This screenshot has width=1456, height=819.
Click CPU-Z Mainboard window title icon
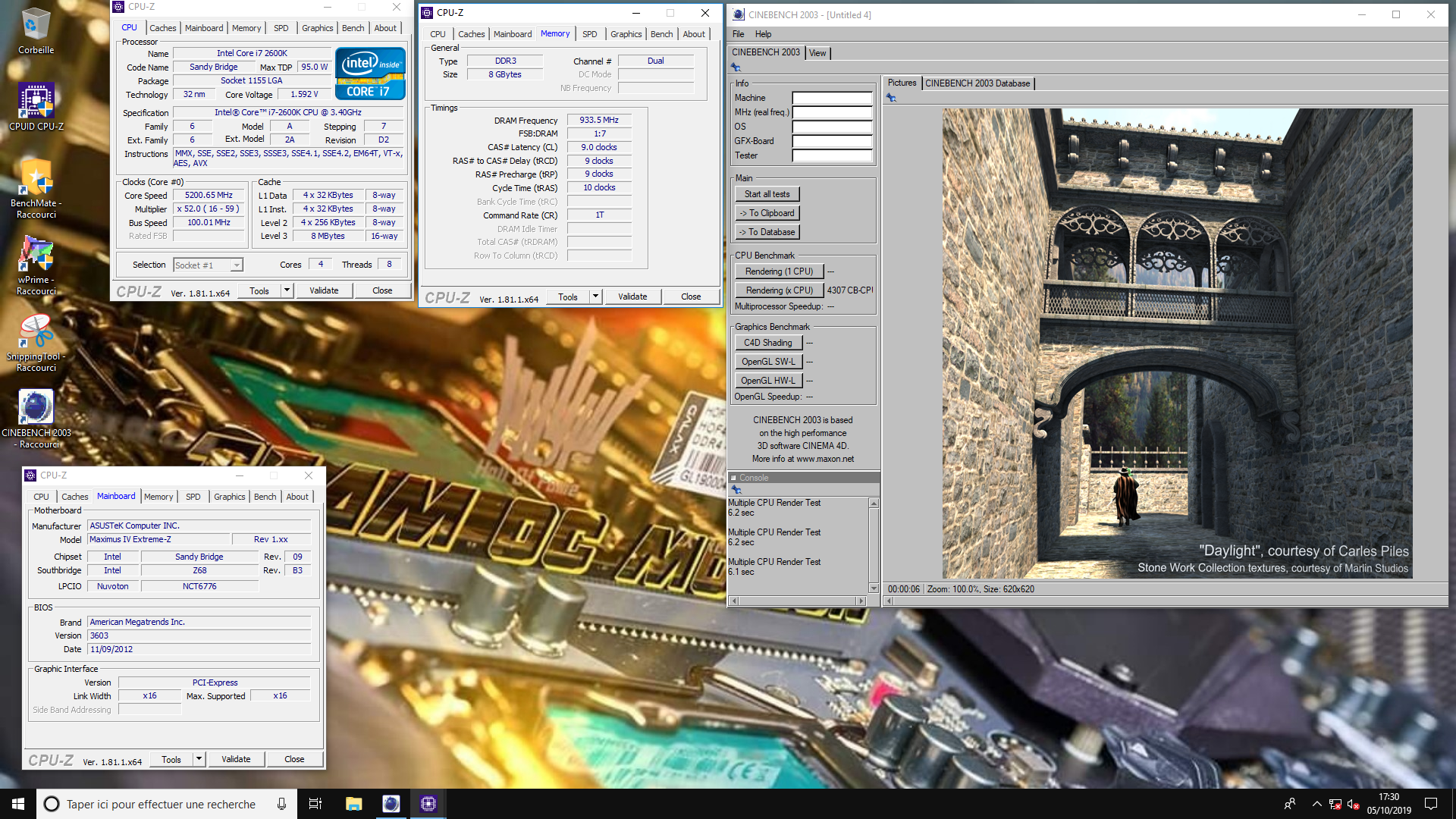(30, 475)
